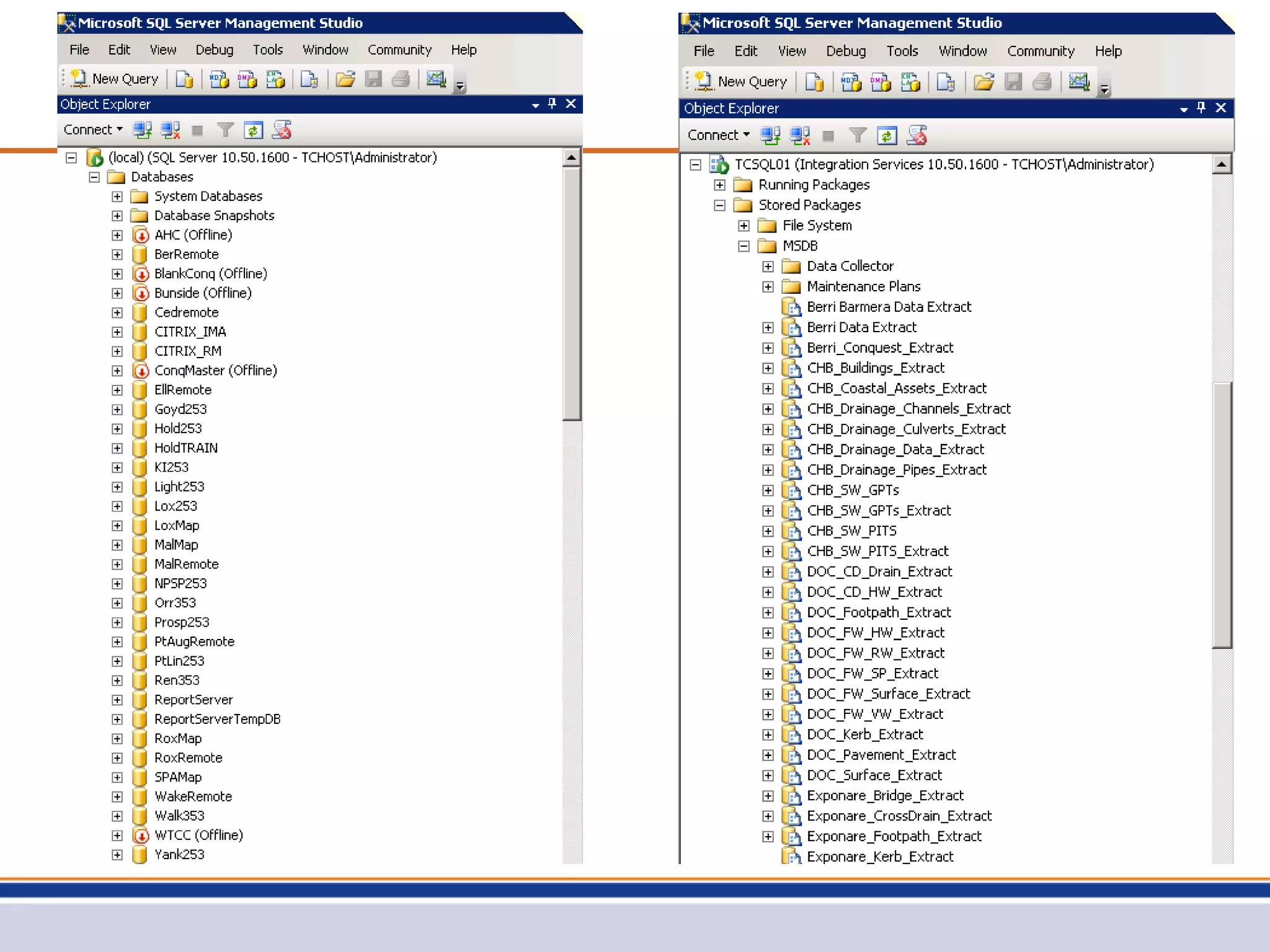Select the TCSQL01 Integration Services server node
This screenshot has width=1270, height=952.
click(x=943, y=164)
